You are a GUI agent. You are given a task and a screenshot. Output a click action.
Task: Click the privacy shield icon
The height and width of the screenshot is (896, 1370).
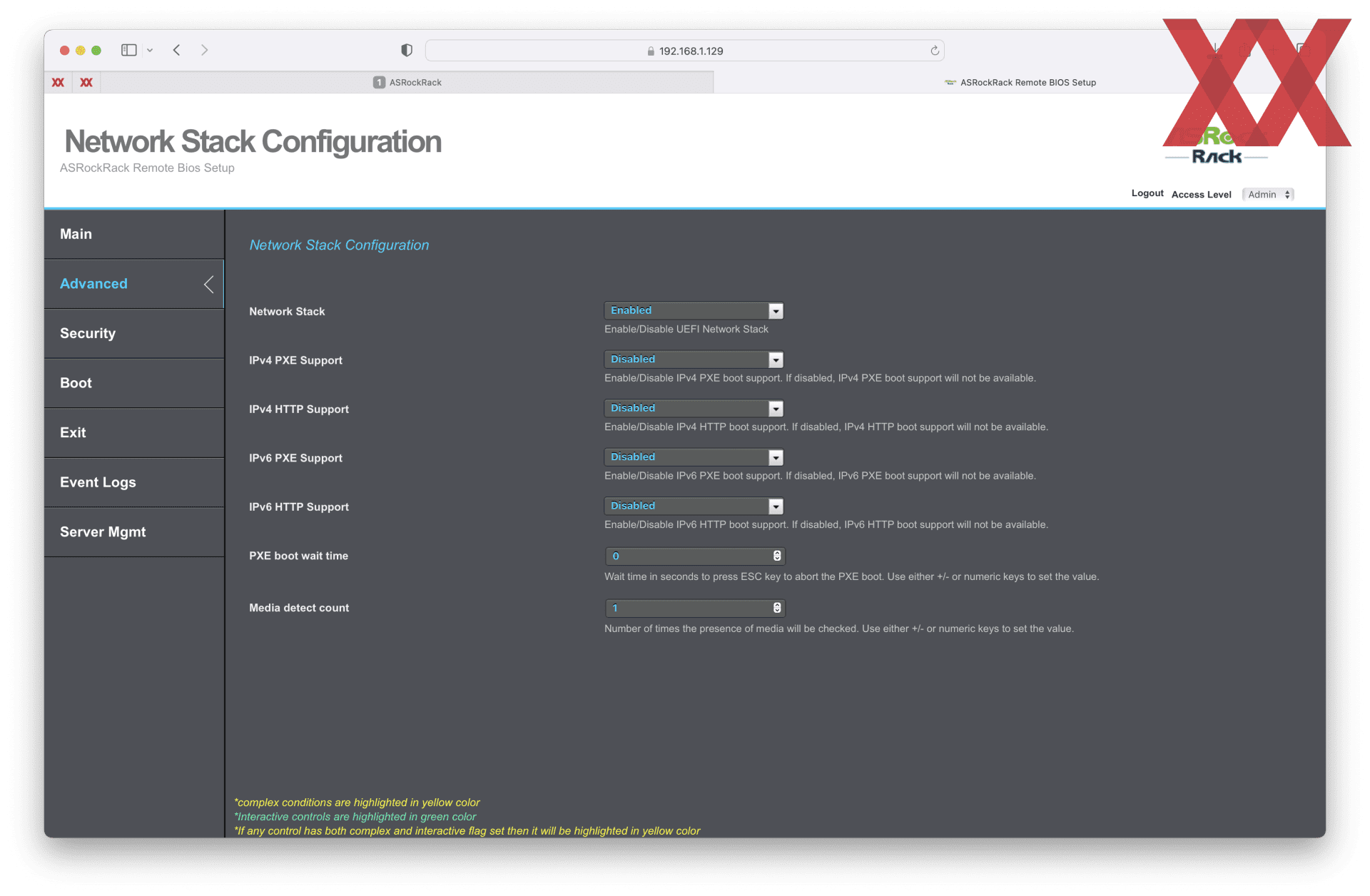click(407, 50)
